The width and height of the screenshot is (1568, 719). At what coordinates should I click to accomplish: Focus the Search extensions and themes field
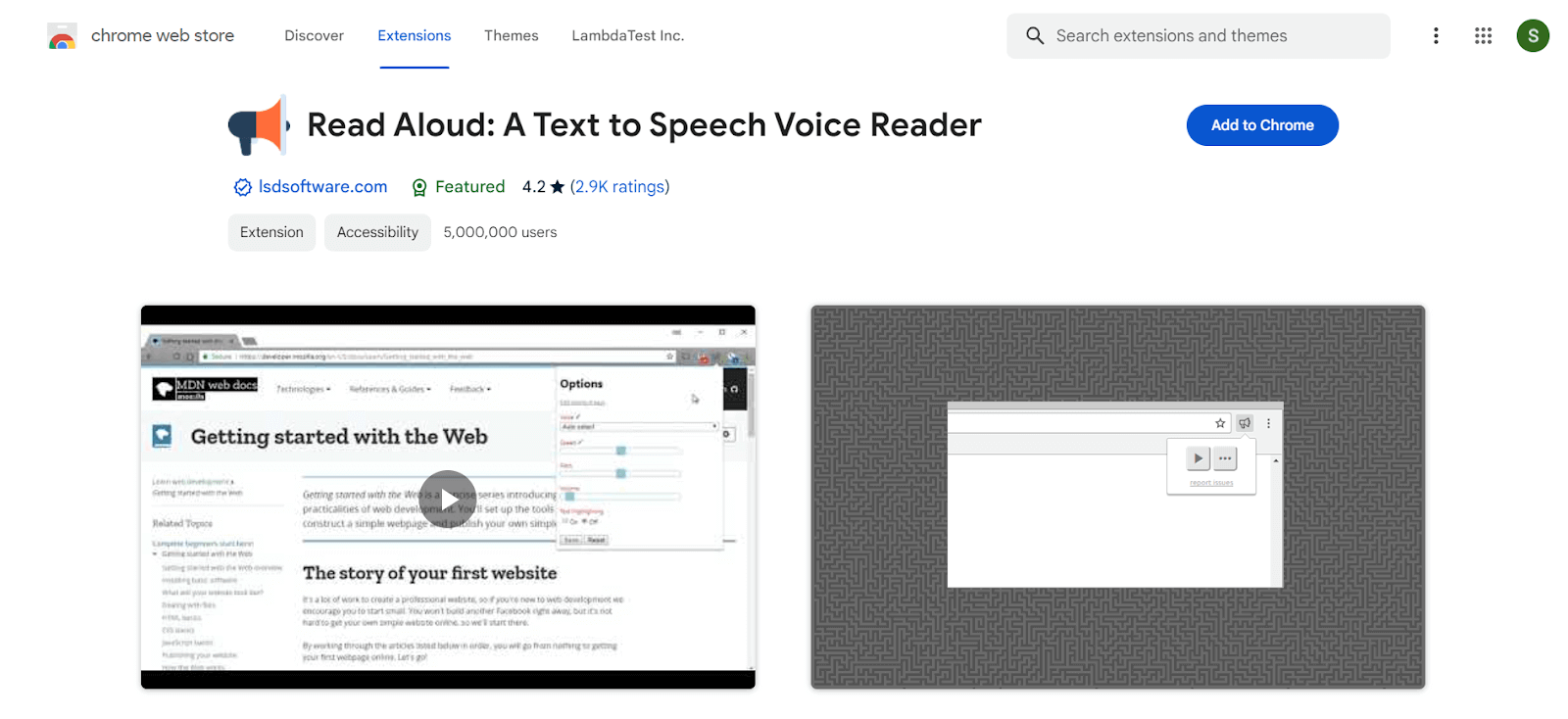click(1198, 35)
